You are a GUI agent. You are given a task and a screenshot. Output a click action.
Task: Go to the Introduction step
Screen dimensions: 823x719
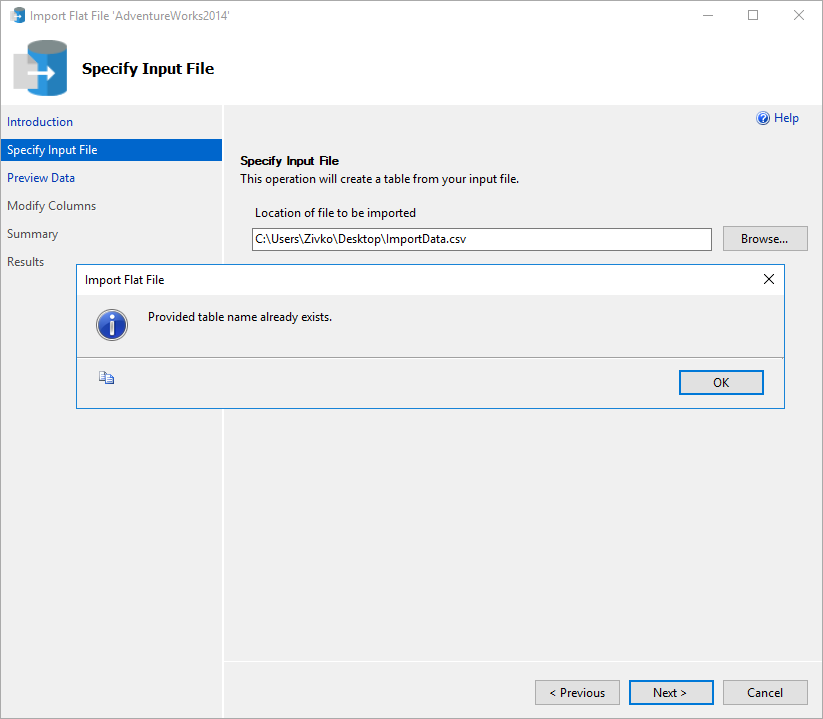click(x=40, y=122)
